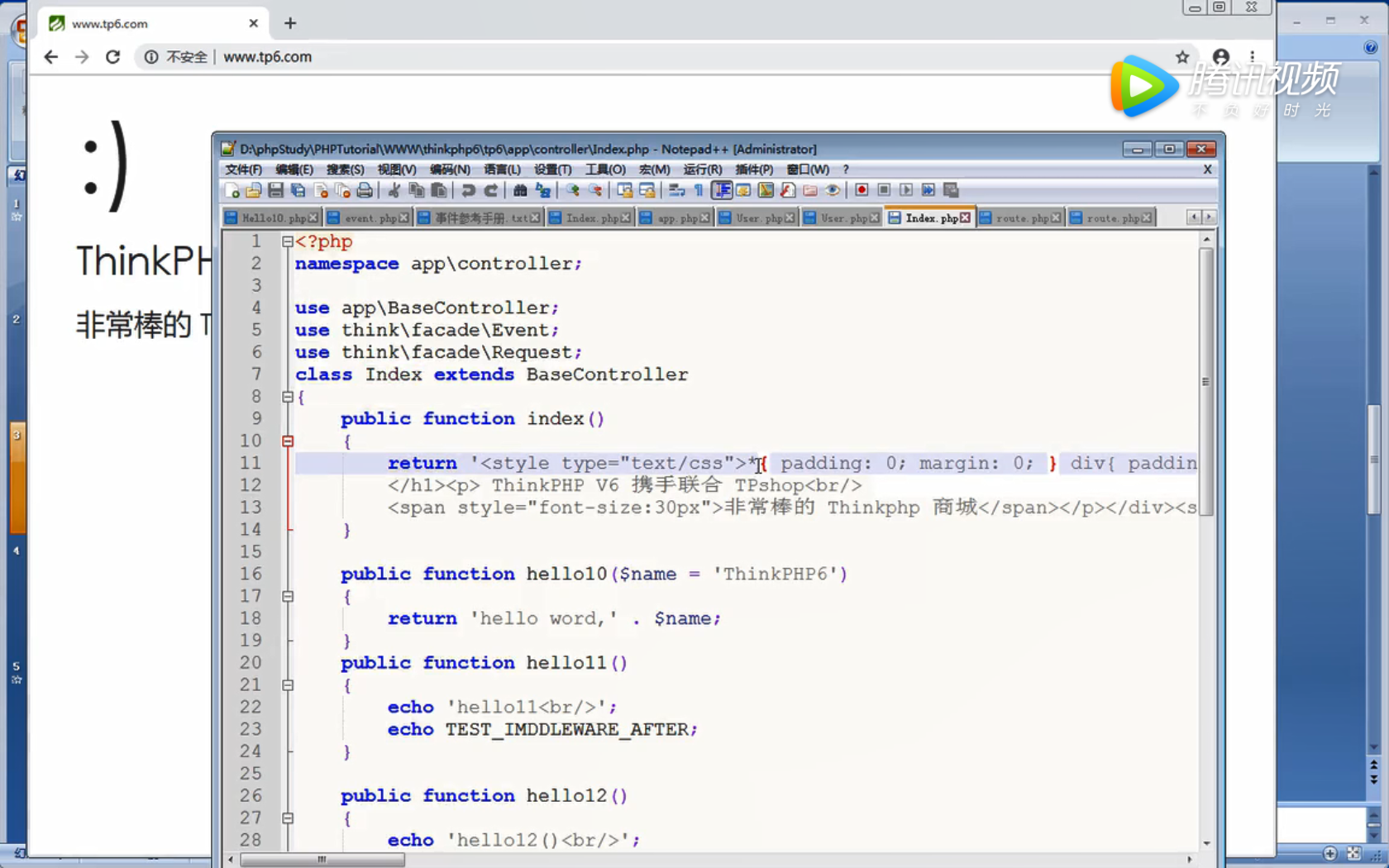This screenshot has width=1389, height=868.
Task: Bookmark the page with the star
Action: pos(1182,57)
